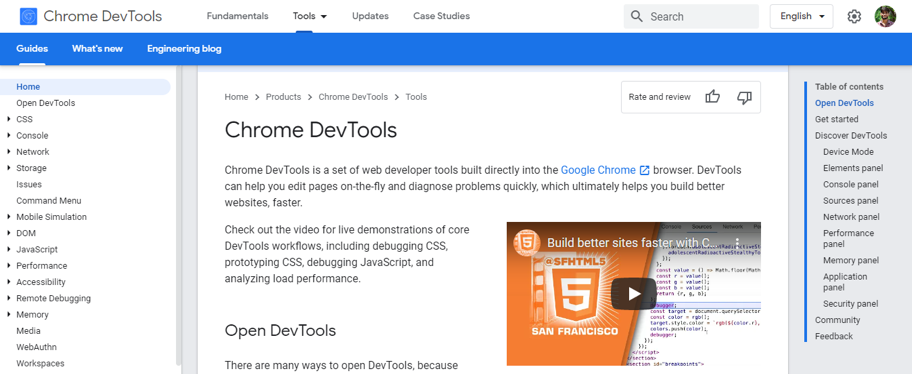Image resolution: width=912 pixels, height=374 pixels.
Task: Open the Open DevTools sidebar item
Action: [45, 103]
